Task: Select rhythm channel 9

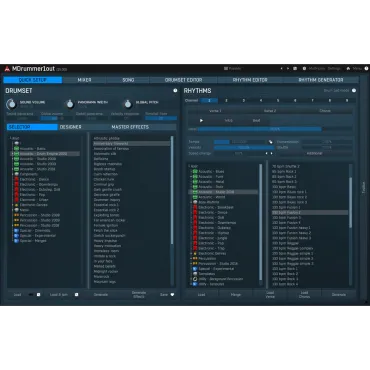Action: [347, 100]
